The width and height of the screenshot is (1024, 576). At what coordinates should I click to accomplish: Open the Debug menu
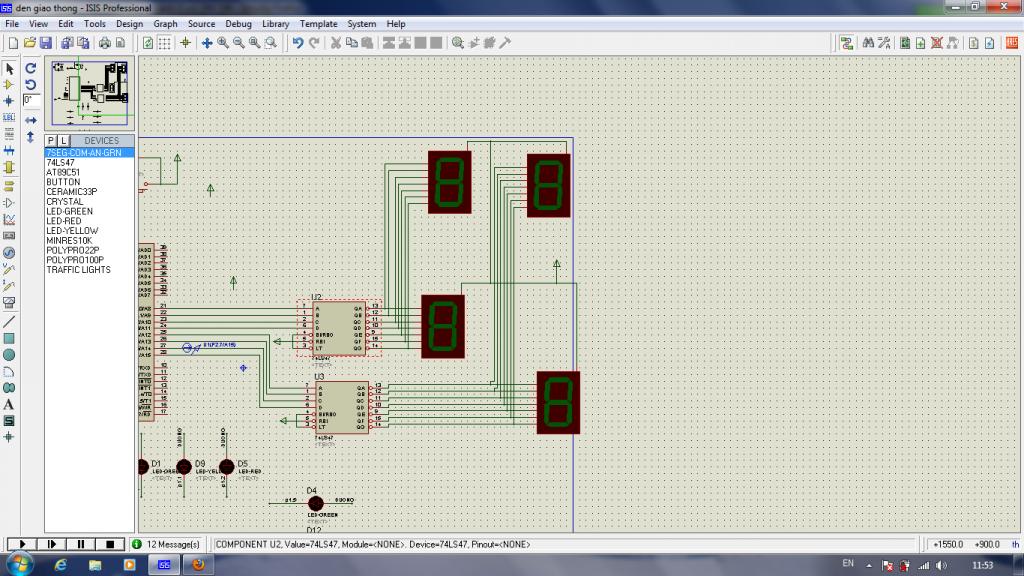(238, 23)
